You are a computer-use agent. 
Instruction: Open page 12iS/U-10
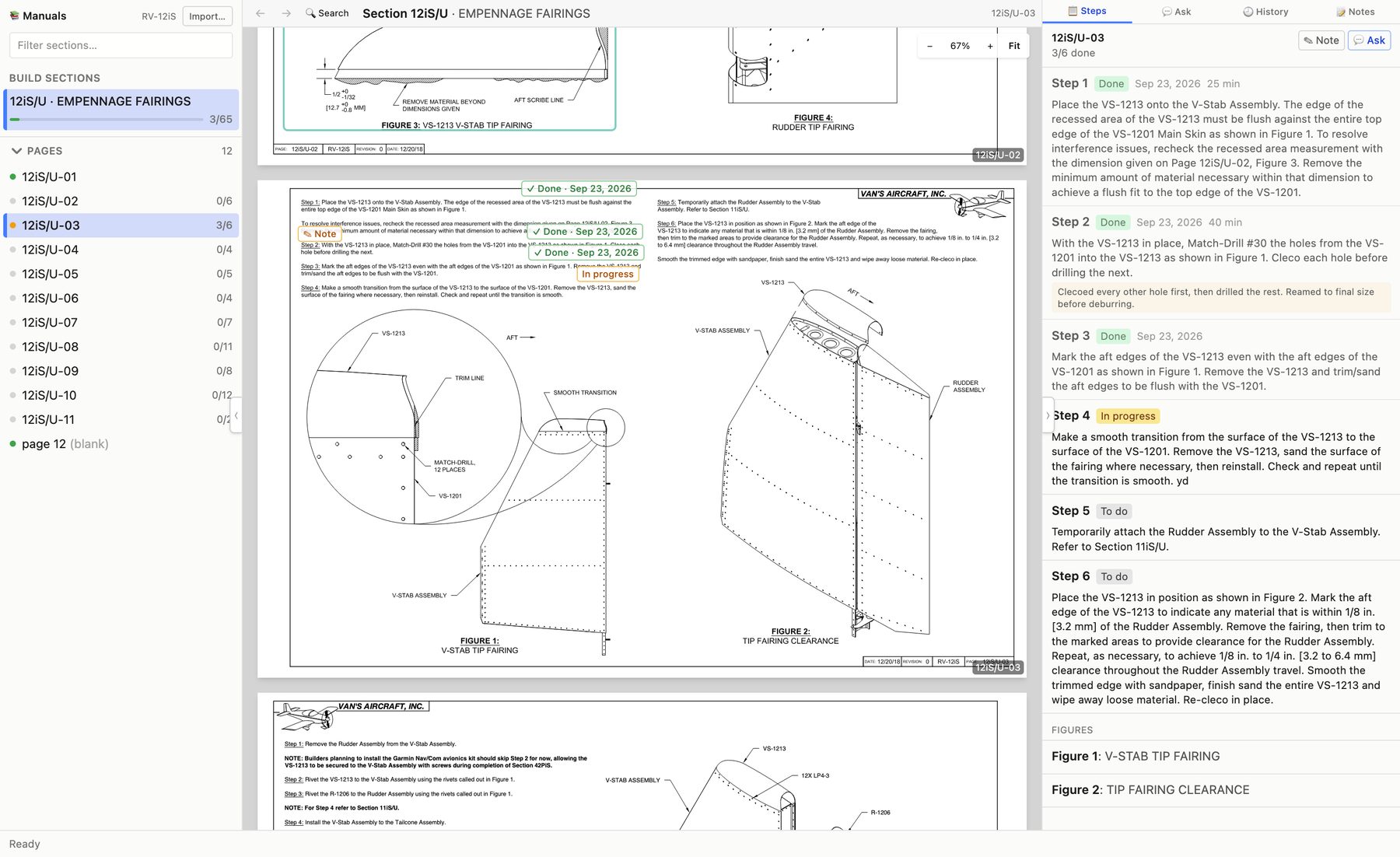121,395
